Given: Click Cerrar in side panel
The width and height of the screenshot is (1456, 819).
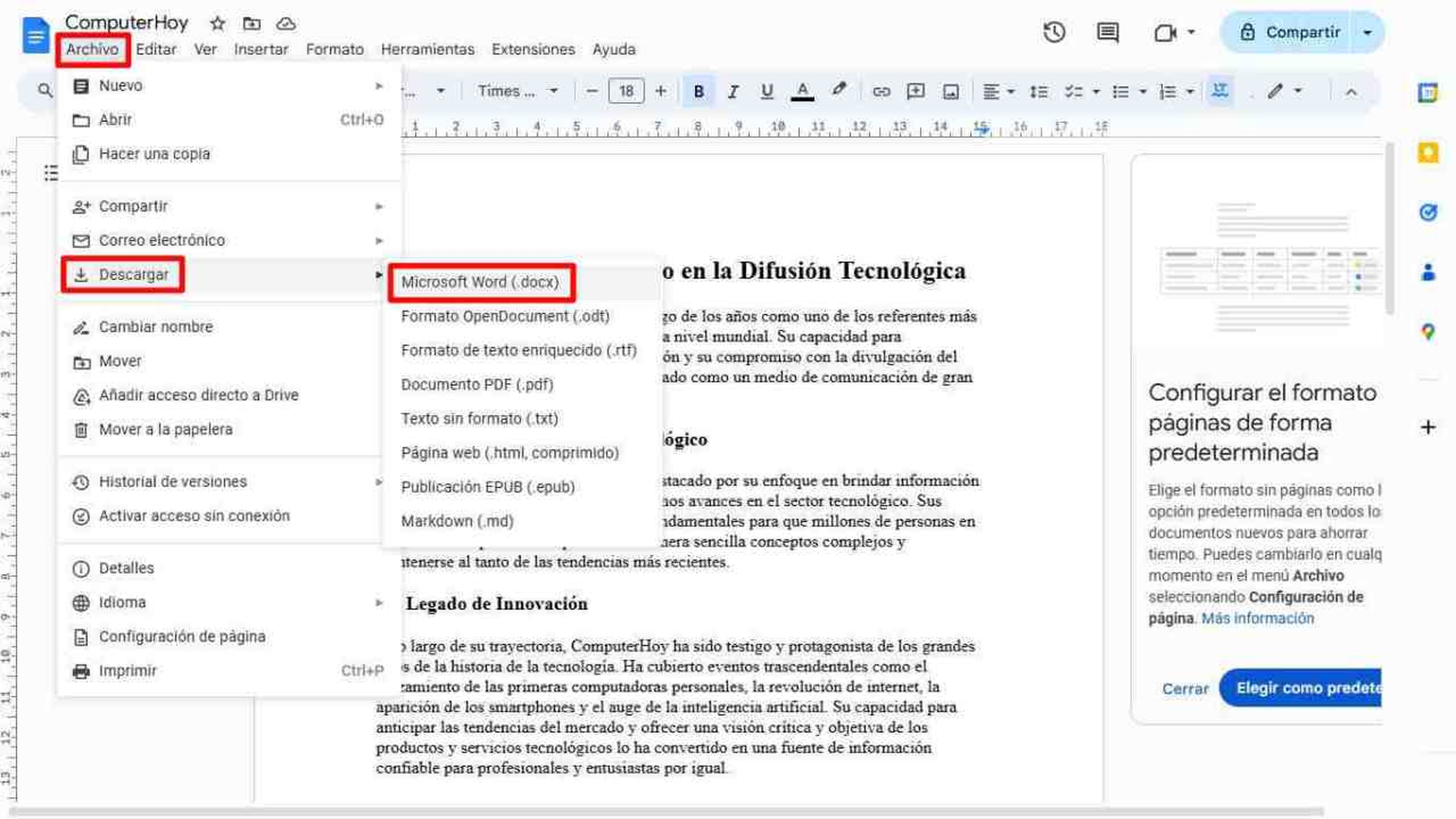Looking at the screenshot, I should pyautogui.click(x=1185, y=689).
